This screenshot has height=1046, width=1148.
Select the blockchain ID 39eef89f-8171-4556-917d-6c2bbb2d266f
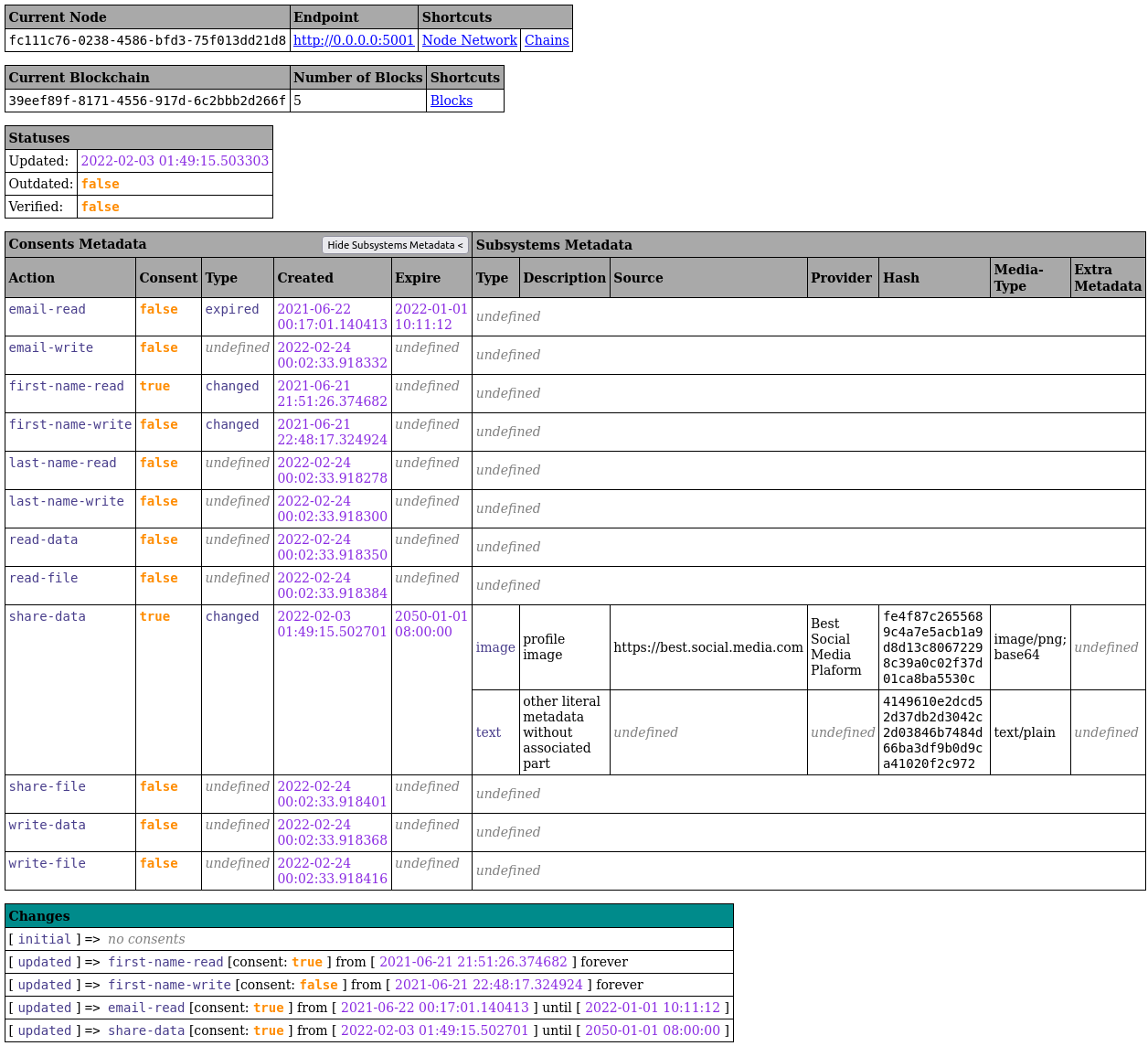[x=147, y=101]
